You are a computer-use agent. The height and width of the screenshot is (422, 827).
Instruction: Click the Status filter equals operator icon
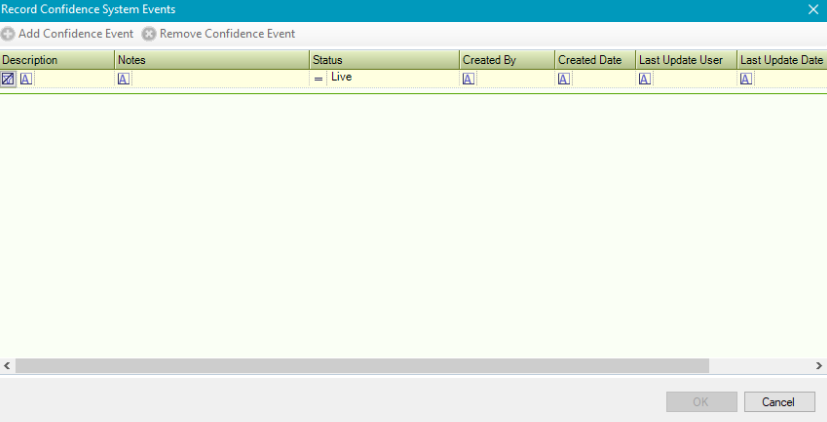(319, 79)
